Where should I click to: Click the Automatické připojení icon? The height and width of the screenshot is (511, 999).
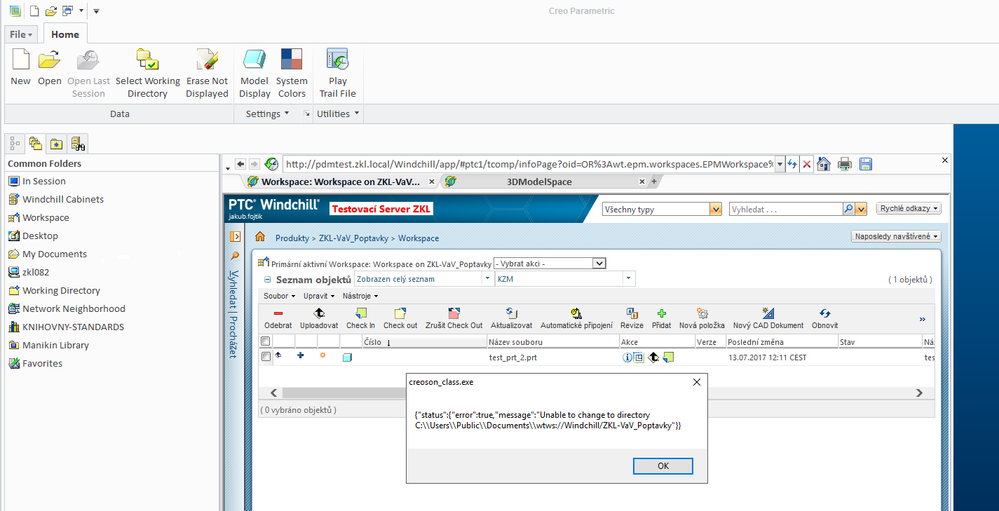click(x=575, y=314)
